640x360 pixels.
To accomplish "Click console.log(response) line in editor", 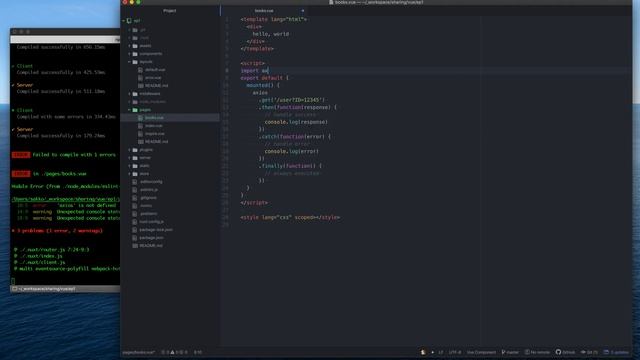I will [x=296, y=122].
